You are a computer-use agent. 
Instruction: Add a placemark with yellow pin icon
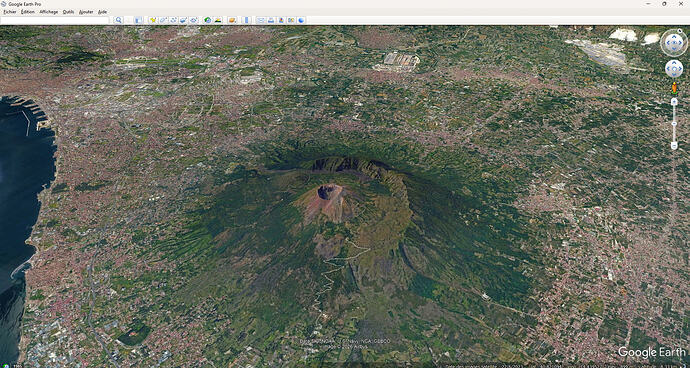pos(153,20)
